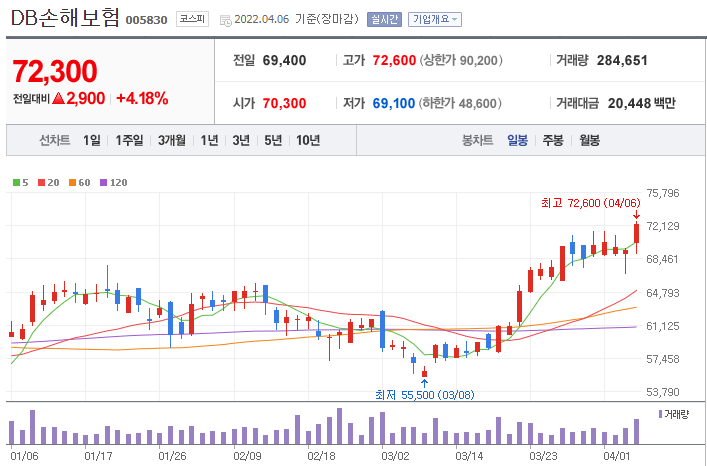Click the red up-triangle price change icon
Viewport: 707px width, 466px height.
tap(59, 98)
